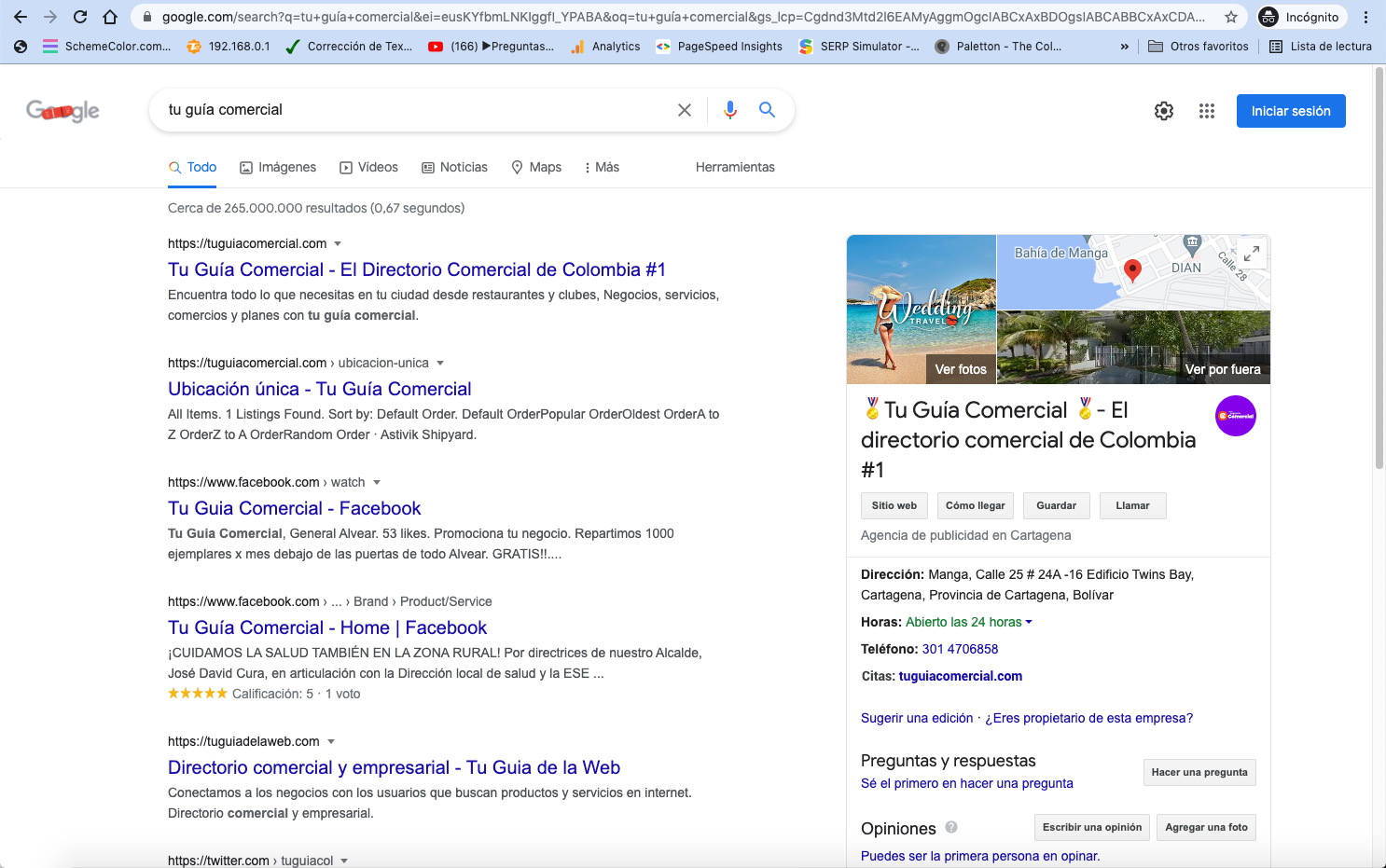Click Agregar una foto button

pos(1206,827)
